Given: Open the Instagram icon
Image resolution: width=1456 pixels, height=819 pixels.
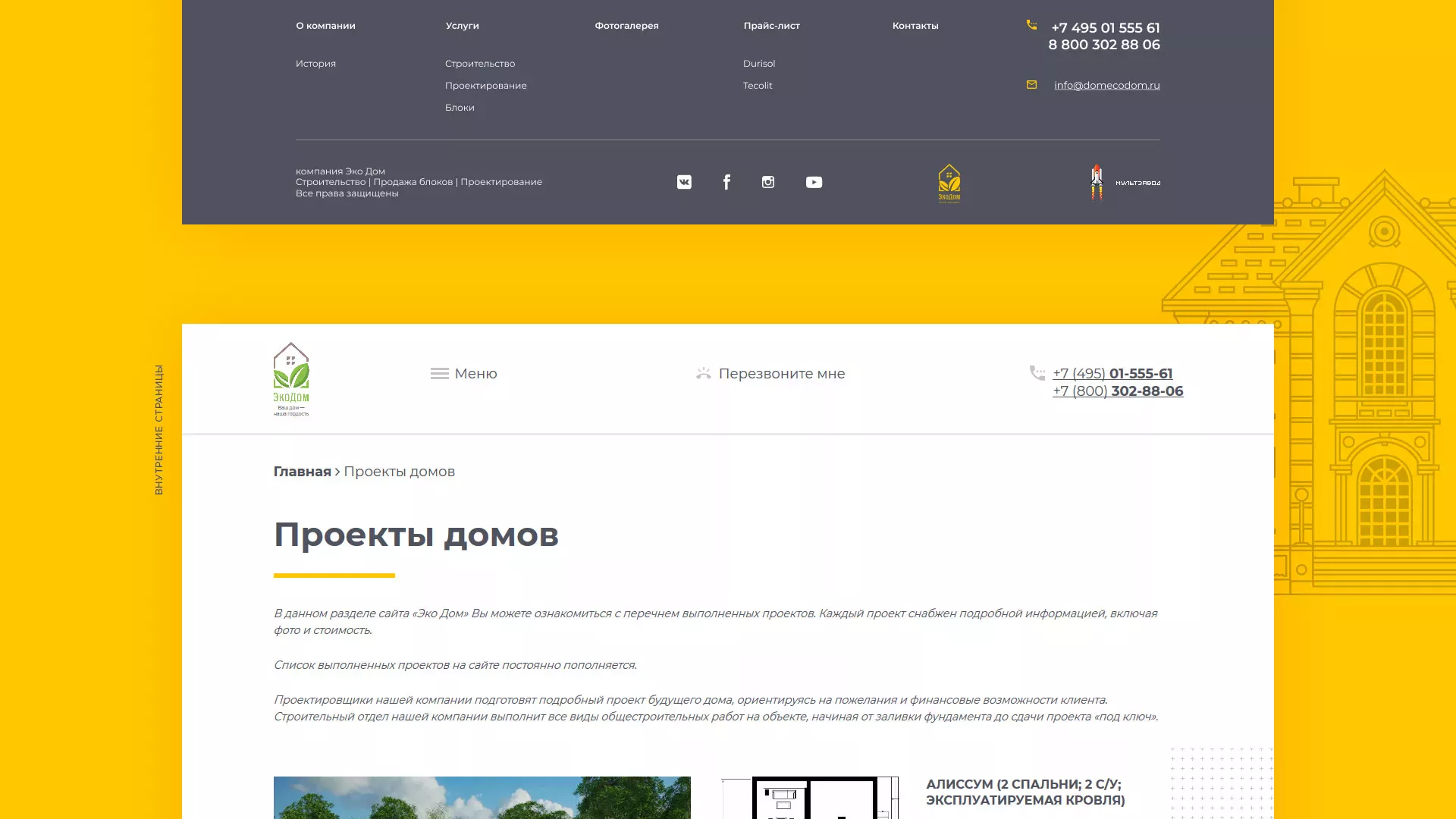Looking at the screenshot, I should (768, 182).
